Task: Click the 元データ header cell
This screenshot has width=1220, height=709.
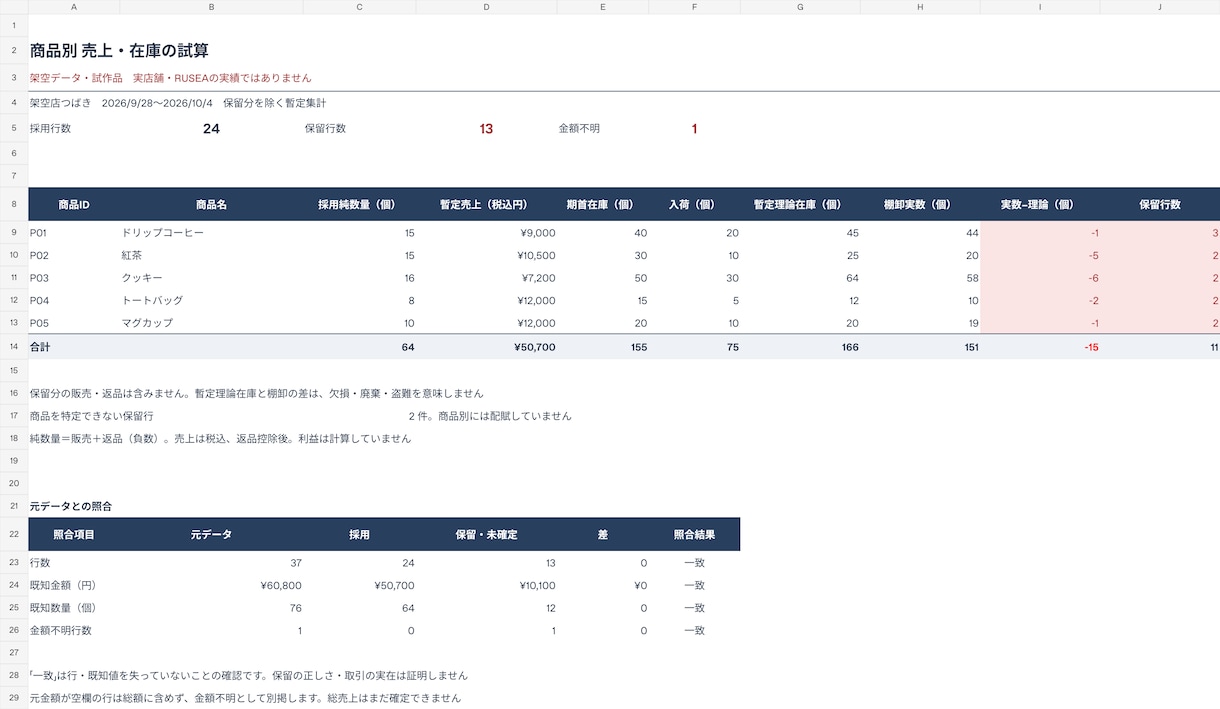Action: click(x=211, y=534)
